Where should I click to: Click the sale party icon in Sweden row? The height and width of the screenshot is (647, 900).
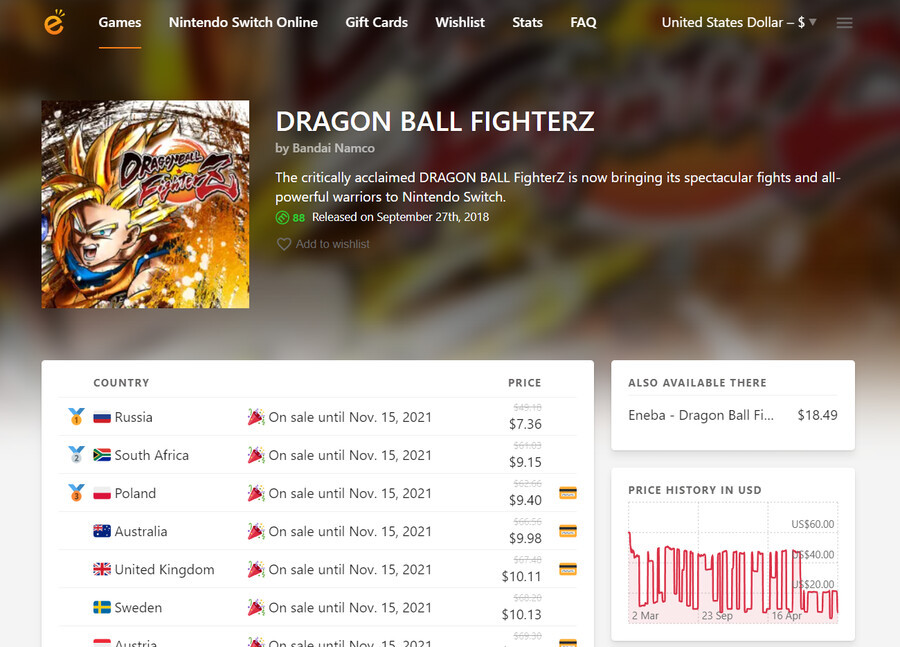256,607
